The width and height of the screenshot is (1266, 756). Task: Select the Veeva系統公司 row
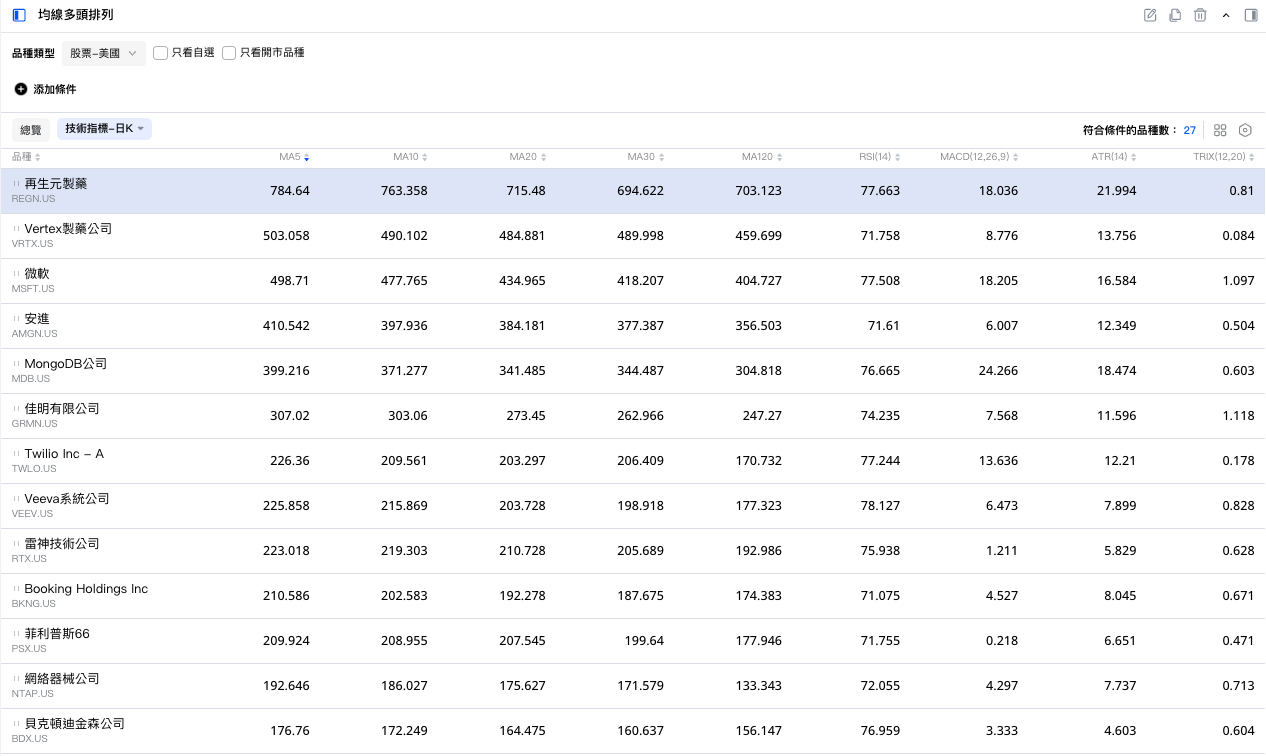click(x=633, y=506)
